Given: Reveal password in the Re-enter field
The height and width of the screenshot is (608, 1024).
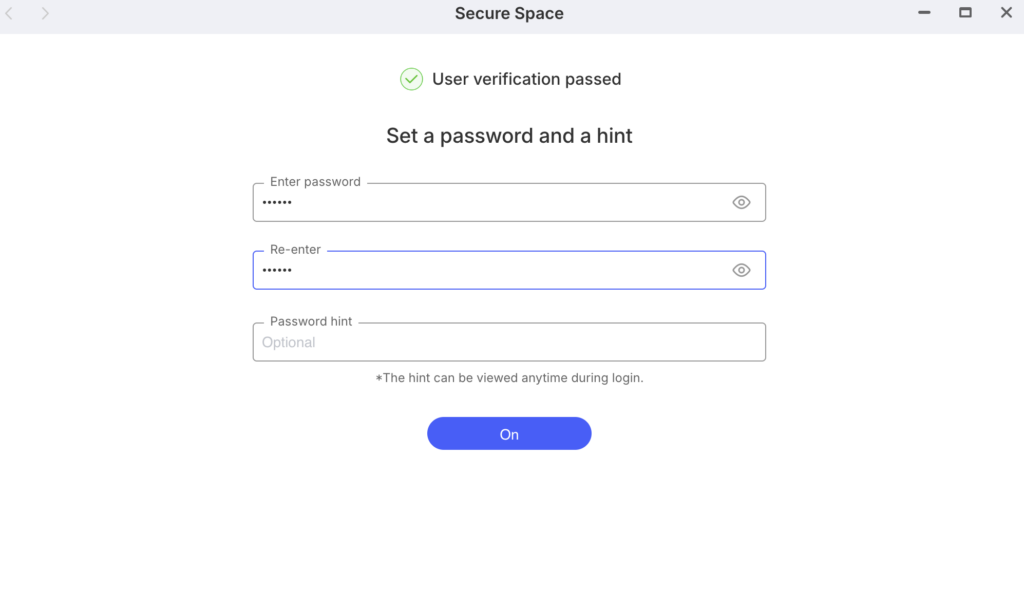Looking at the screenshot, I should click(x=741, y=270).
